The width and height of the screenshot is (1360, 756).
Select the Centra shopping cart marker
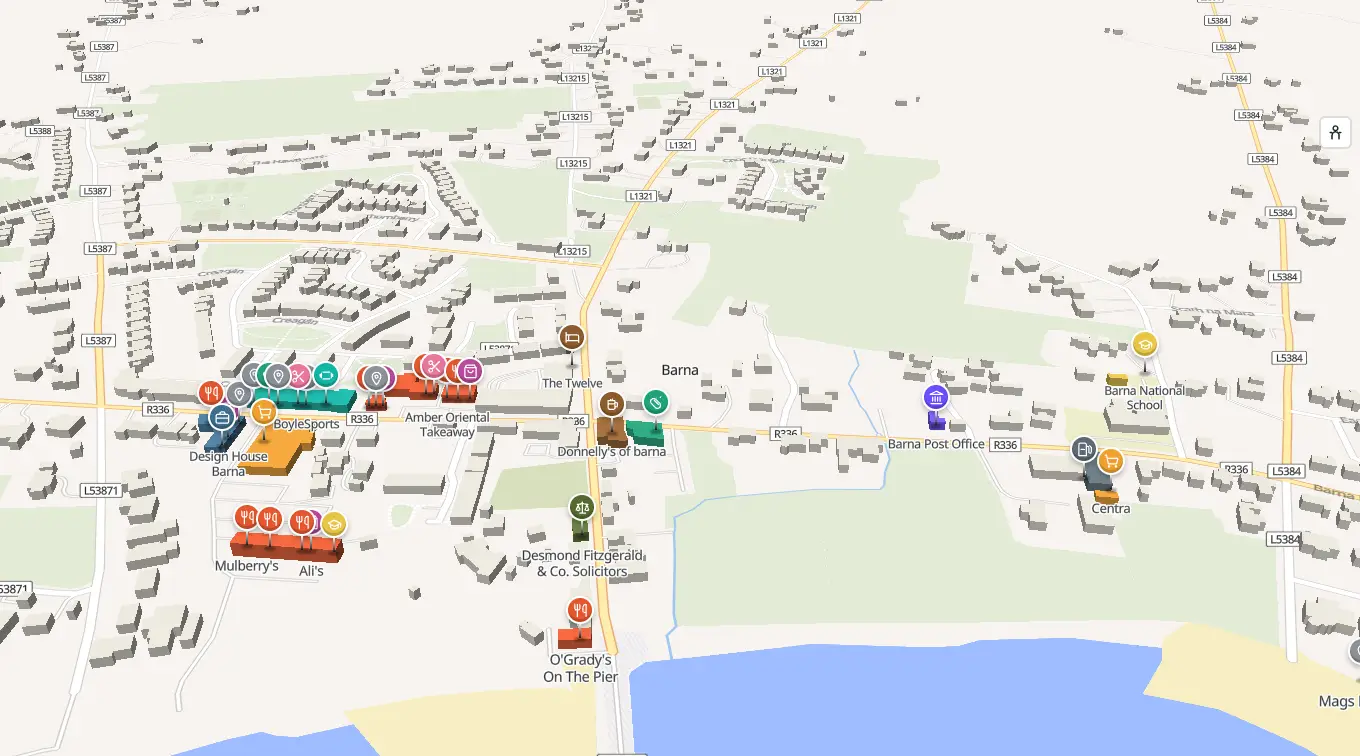point(1110,461)
